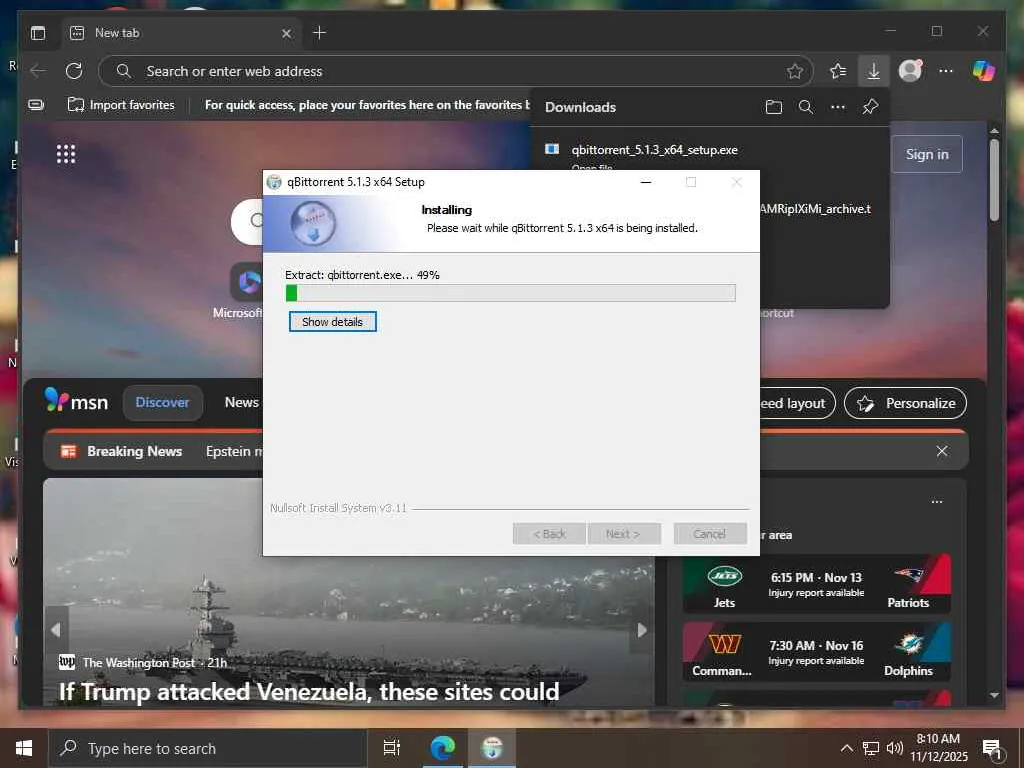Open sports card more options menu
Image resolution: width=1024 pixels, height=768 pixels.
pos(937,502)
